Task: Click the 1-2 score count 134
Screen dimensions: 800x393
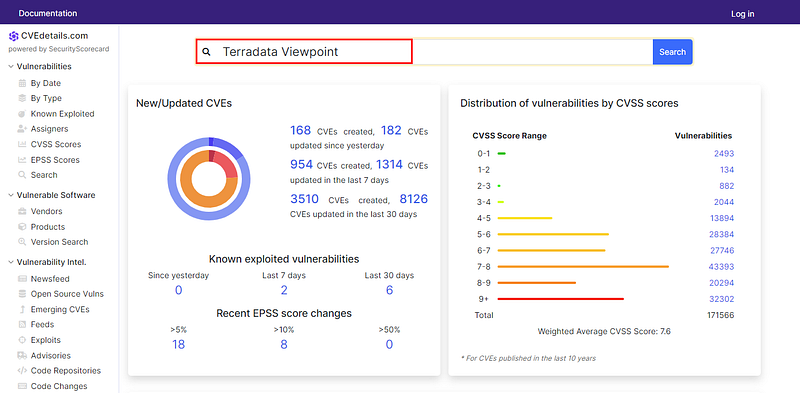Action: click(727, 169)
